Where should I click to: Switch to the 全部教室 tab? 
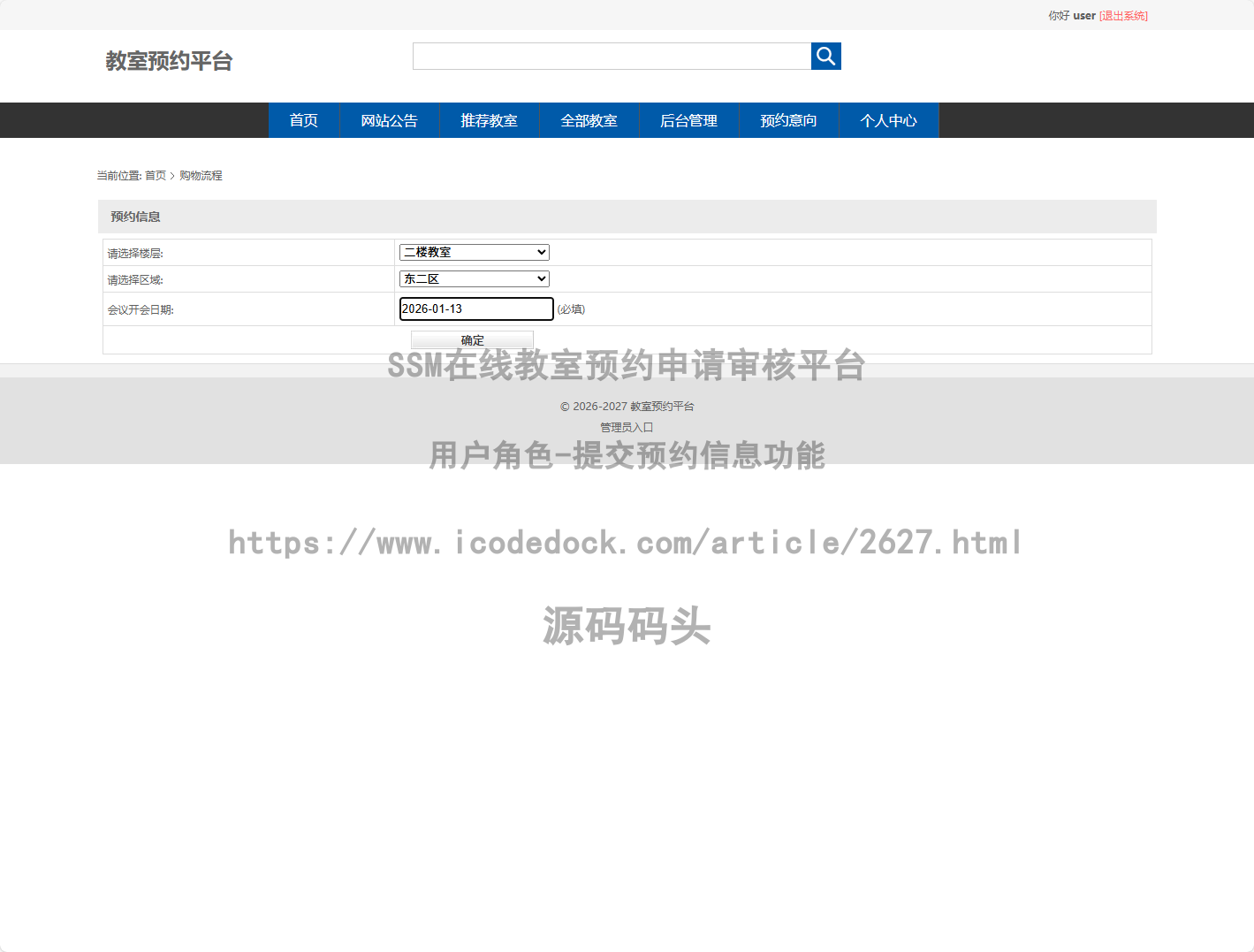pyautogui.click(x=589, y=120)
